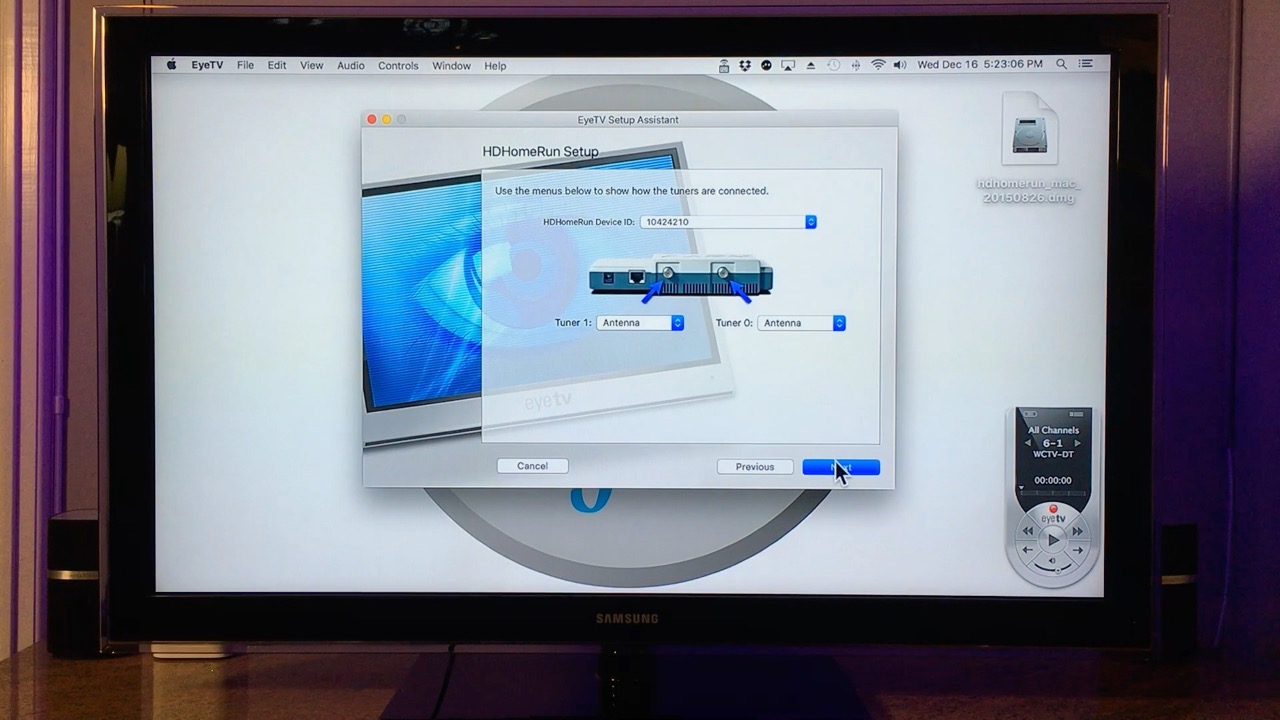Open the HDHomeRun Device ID dropdown
Image resolution: width=1280 pixels, height=720 pixels.
tap(729, 222)
